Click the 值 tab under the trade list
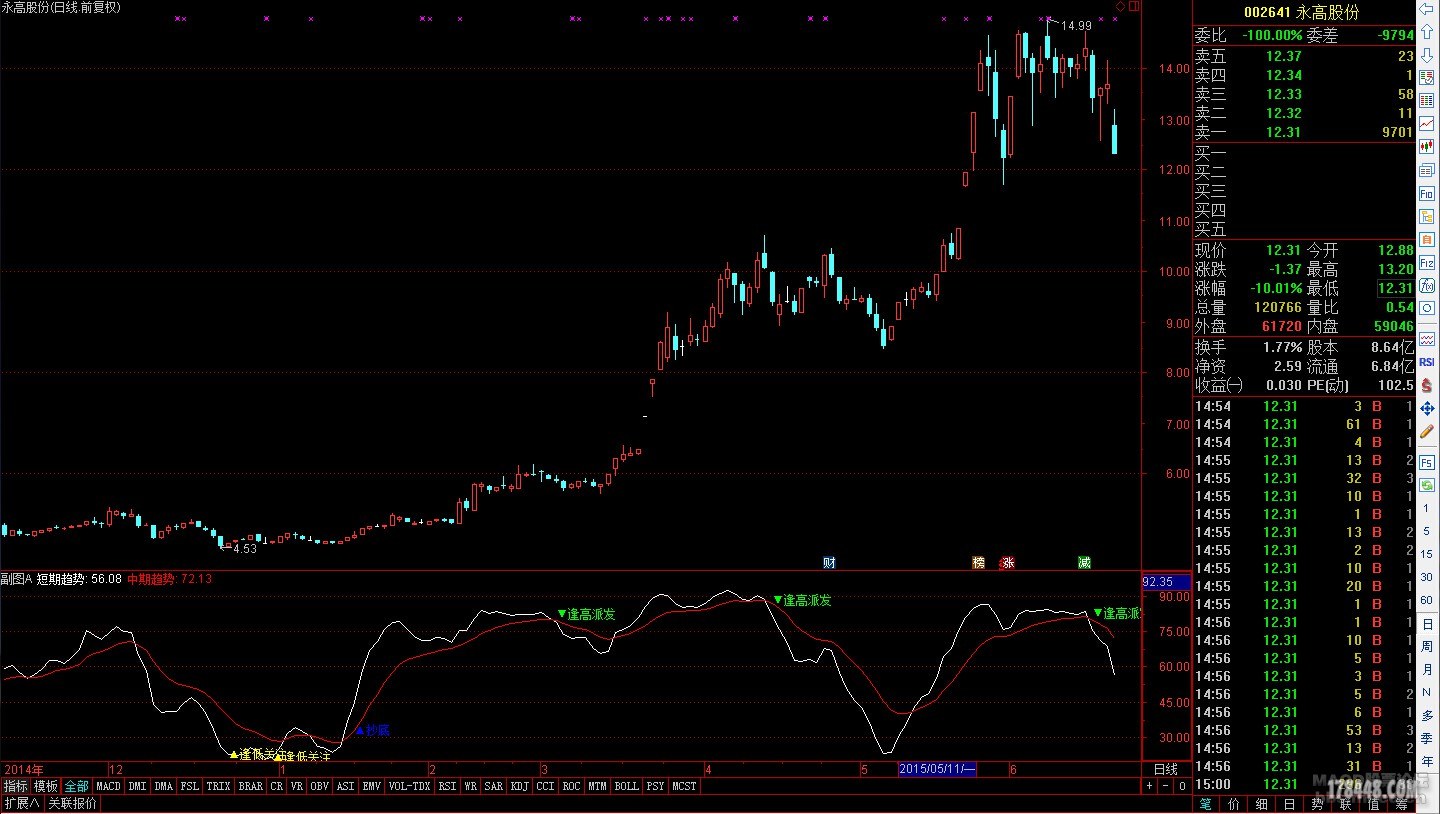The width and height of the screenshot is (1440, 814). coord(1374,803)
